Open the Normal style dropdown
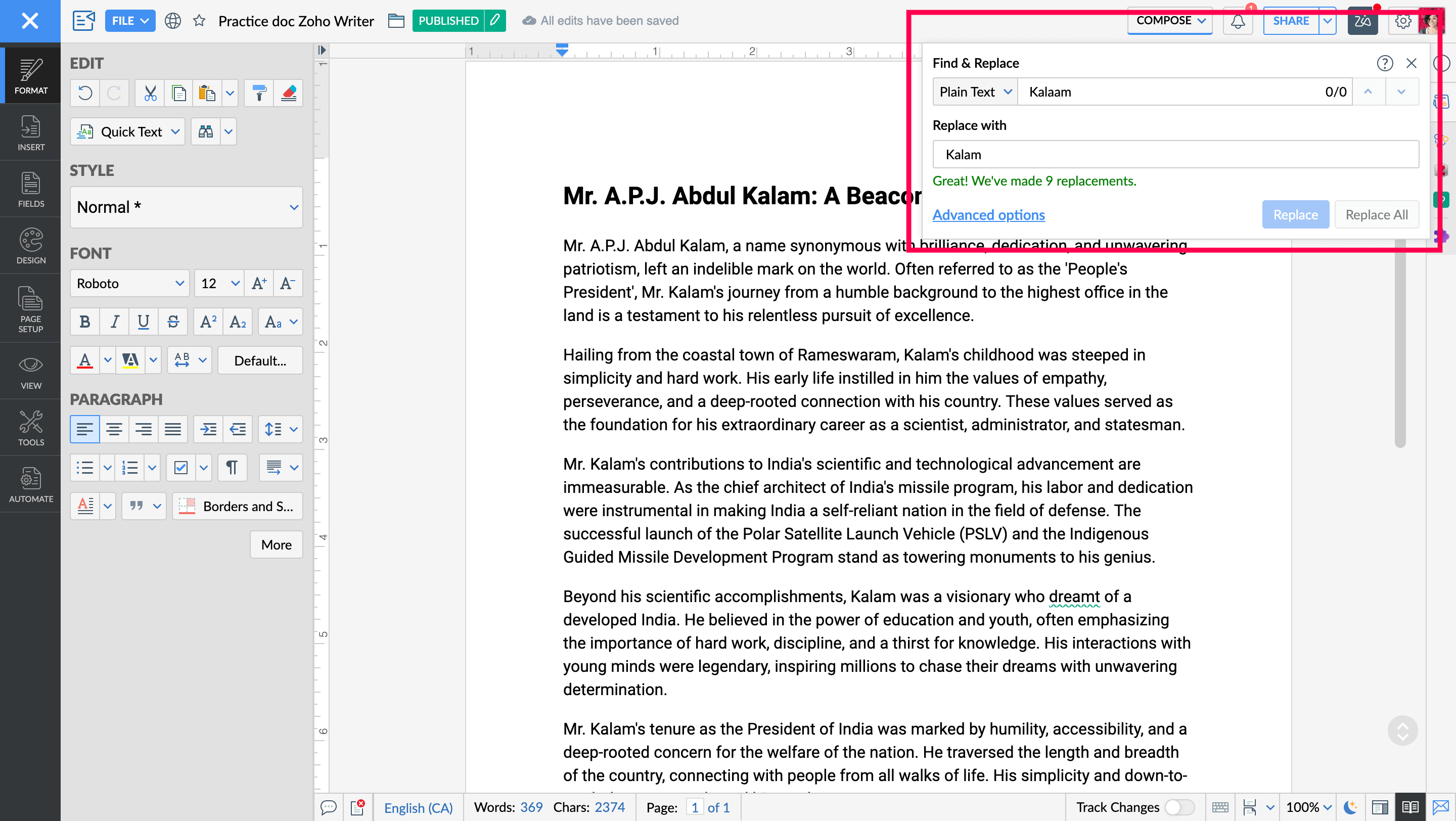The image size is (1456, 821). tap(186, 207)
